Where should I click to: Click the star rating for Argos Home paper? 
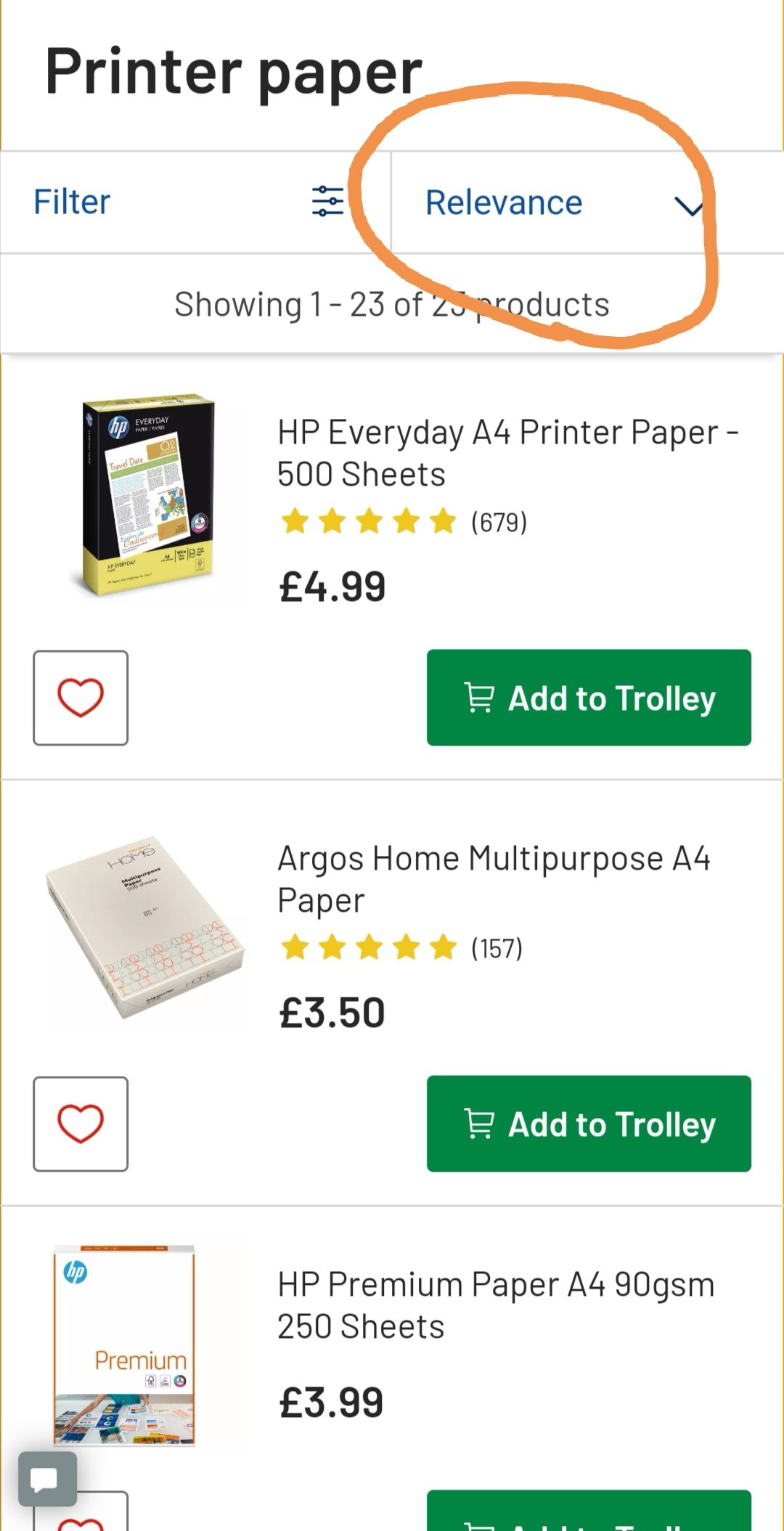click(x=369, y=948)
